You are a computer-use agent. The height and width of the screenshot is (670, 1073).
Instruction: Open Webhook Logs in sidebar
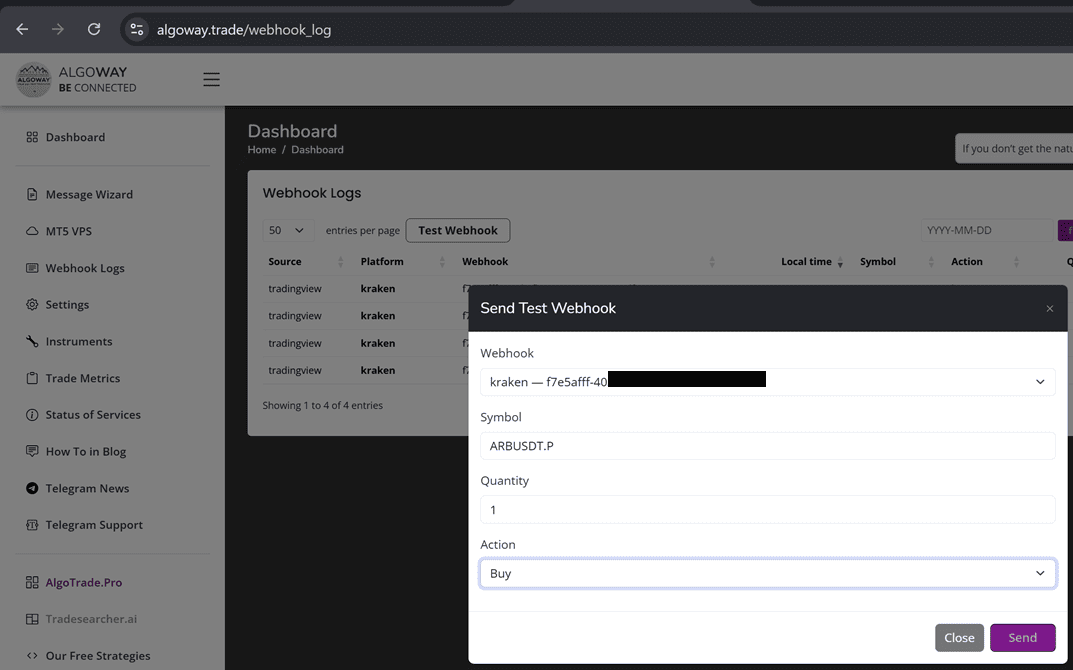85,268
